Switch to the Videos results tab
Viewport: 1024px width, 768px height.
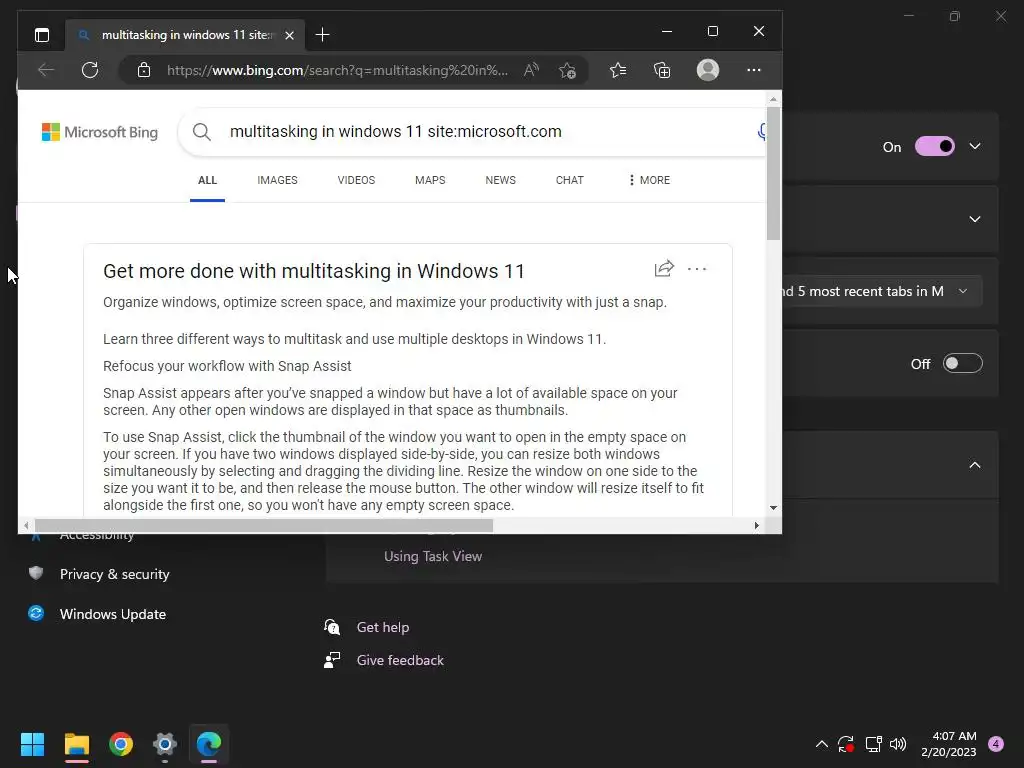(x=356, y=180)
